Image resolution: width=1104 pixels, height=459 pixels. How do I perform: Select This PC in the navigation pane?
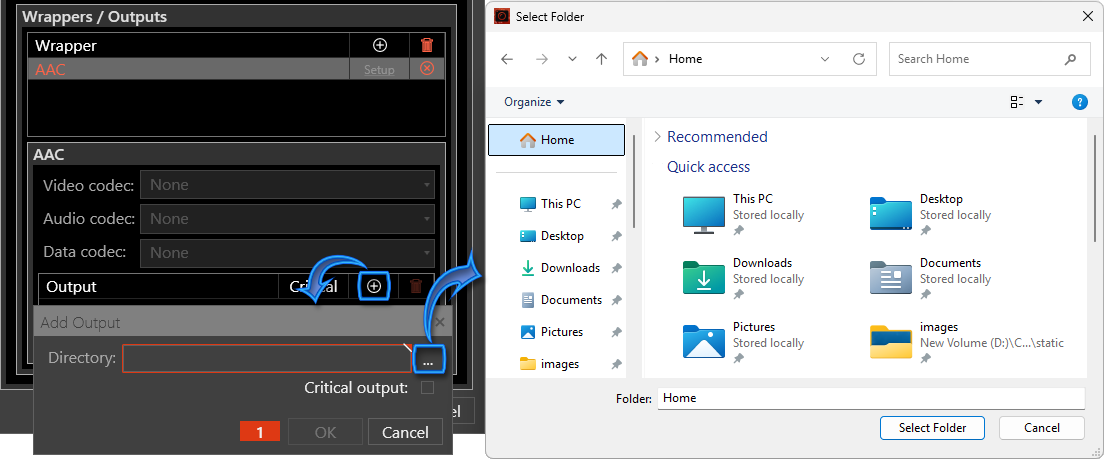560,204
